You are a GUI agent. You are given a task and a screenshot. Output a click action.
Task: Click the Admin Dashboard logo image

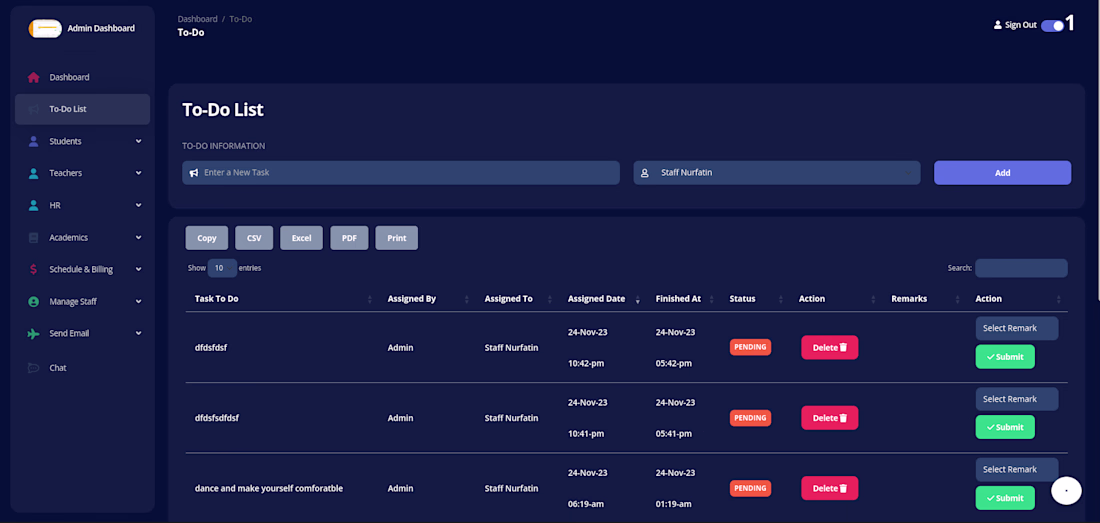click(45, 28)
